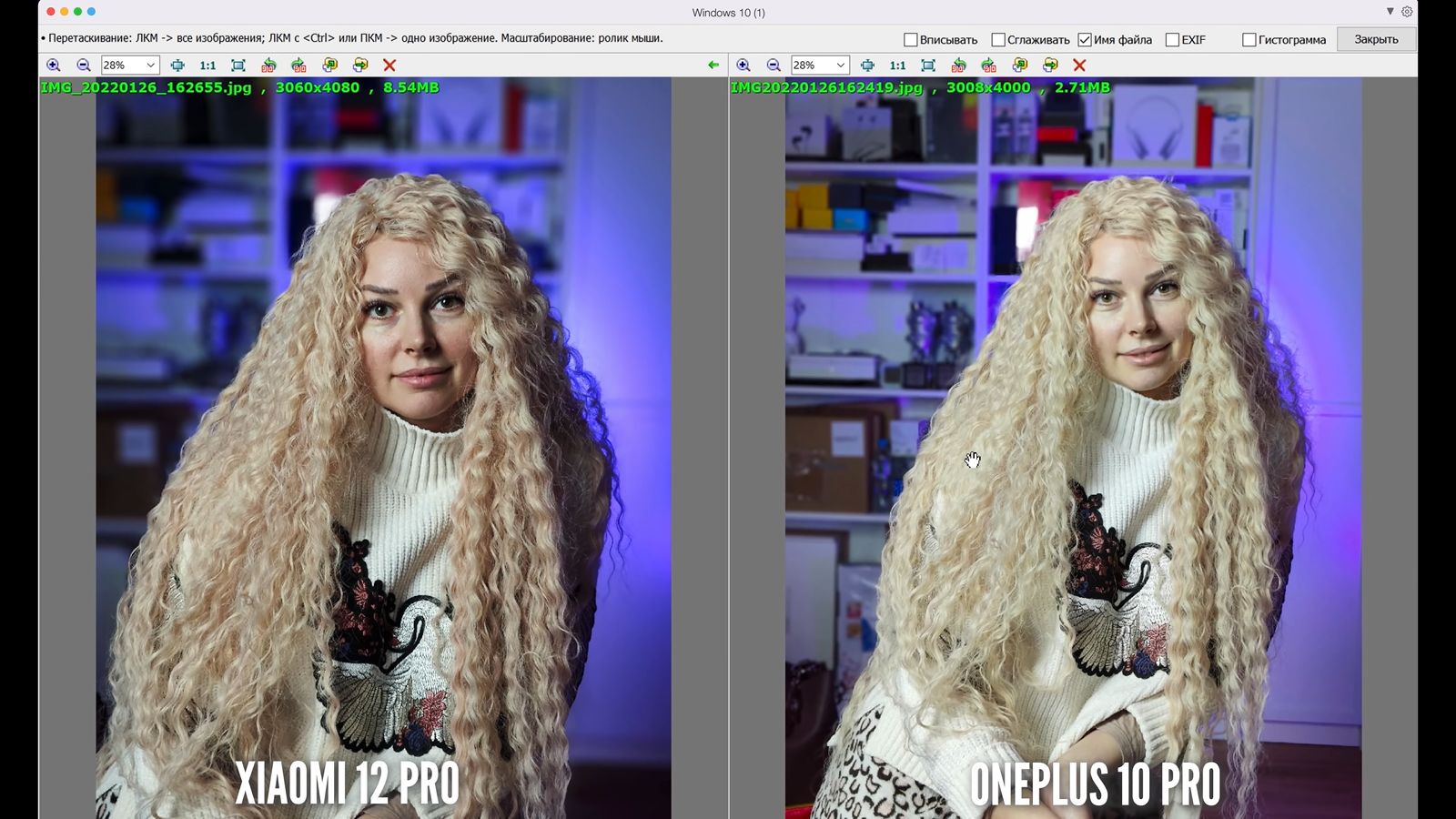Viewport: 1456px width, 819px height.
Task: Enable the Сглаживать checkbox
Action: click(x=997, y=40)
